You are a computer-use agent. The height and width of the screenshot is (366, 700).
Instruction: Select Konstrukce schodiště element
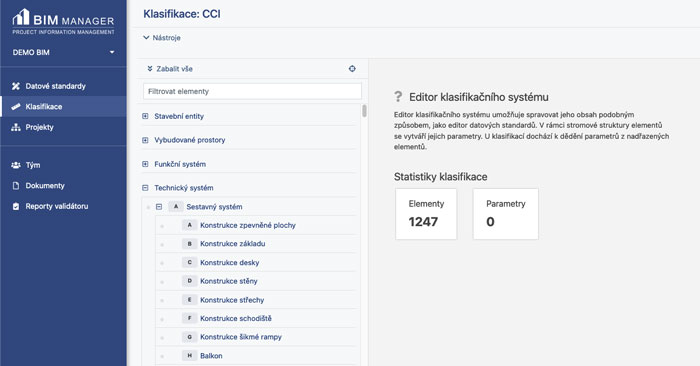[x=256, y=318]
